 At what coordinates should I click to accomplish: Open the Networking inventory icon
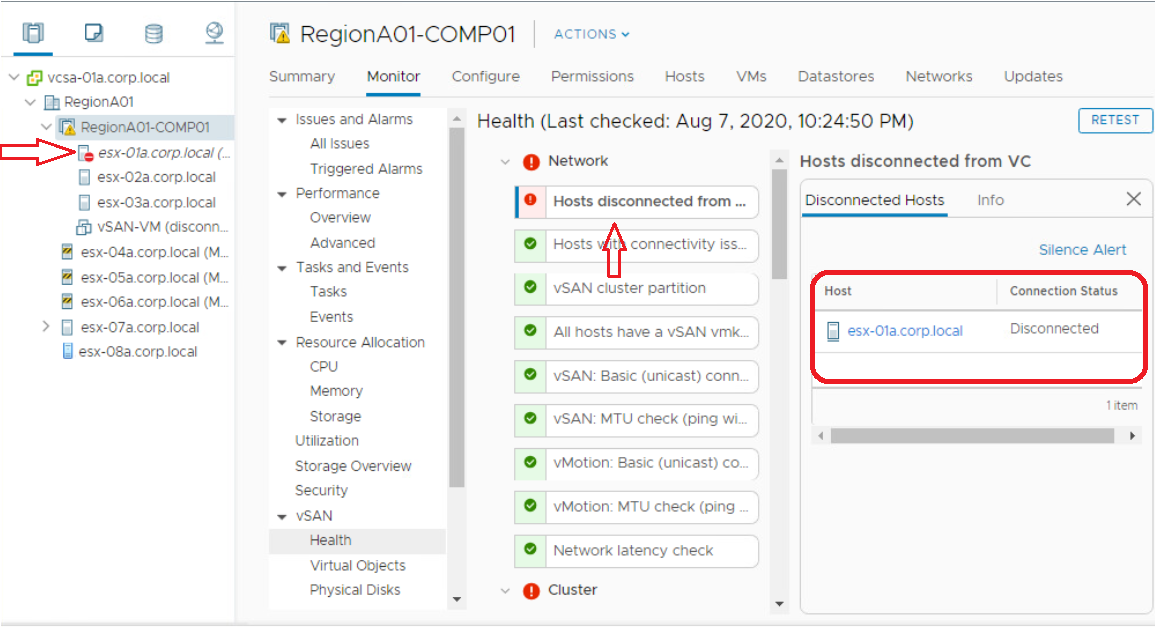(x=214, y=32)
